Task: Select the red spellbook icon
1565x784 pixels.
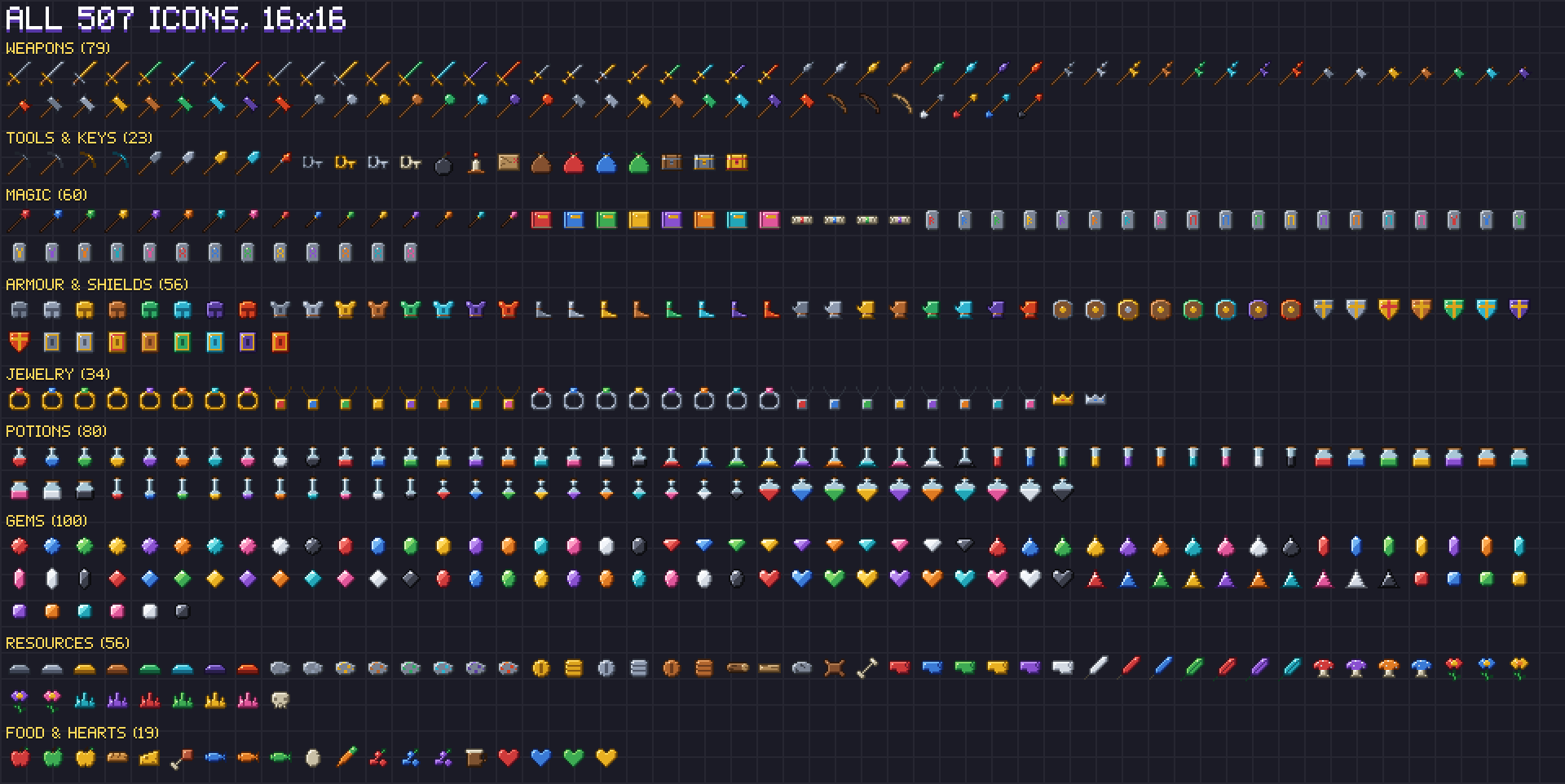Action: coord(541,220)
